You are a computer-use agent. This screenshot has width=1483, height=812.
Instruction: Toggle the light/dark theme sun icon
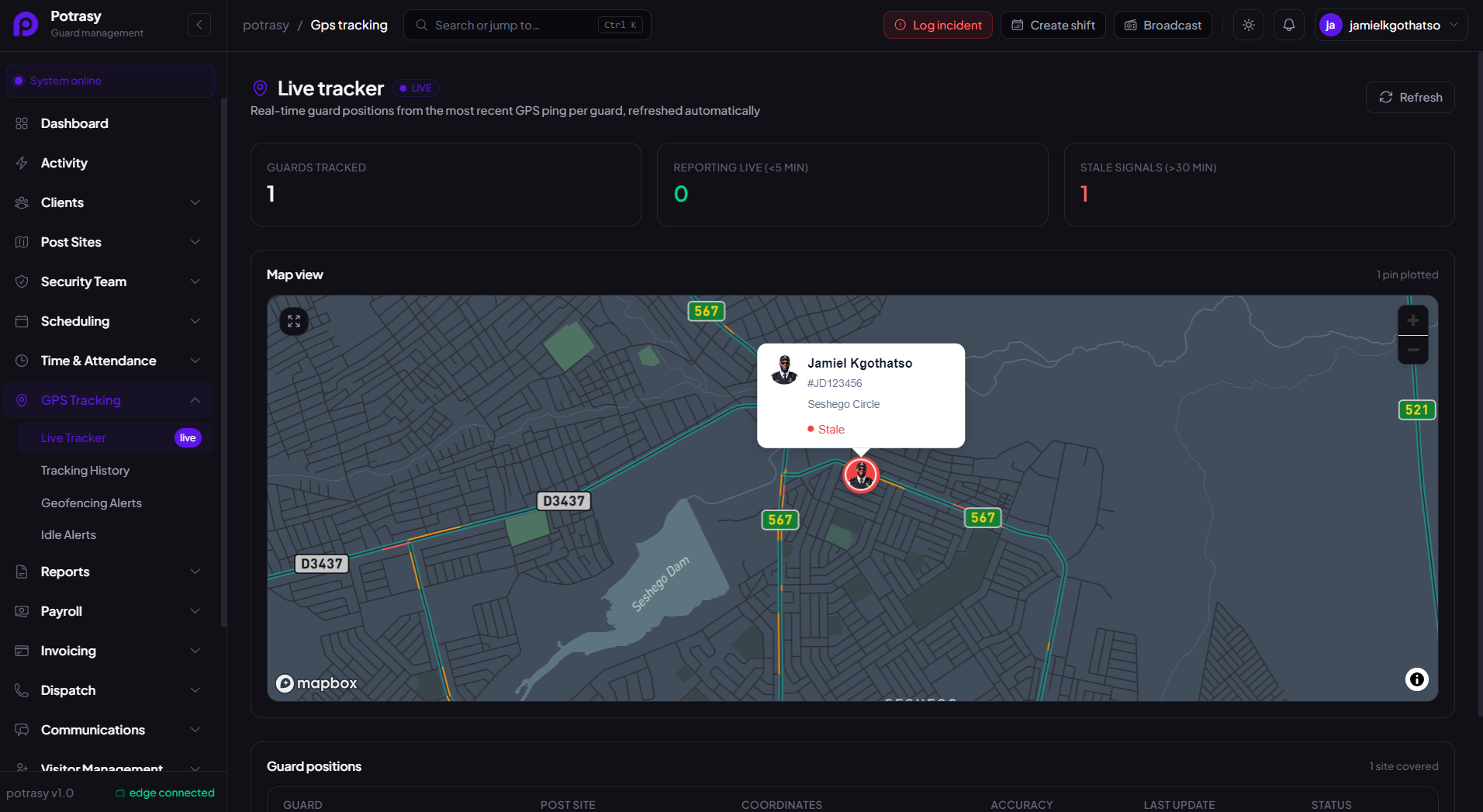click(1249, 25)
